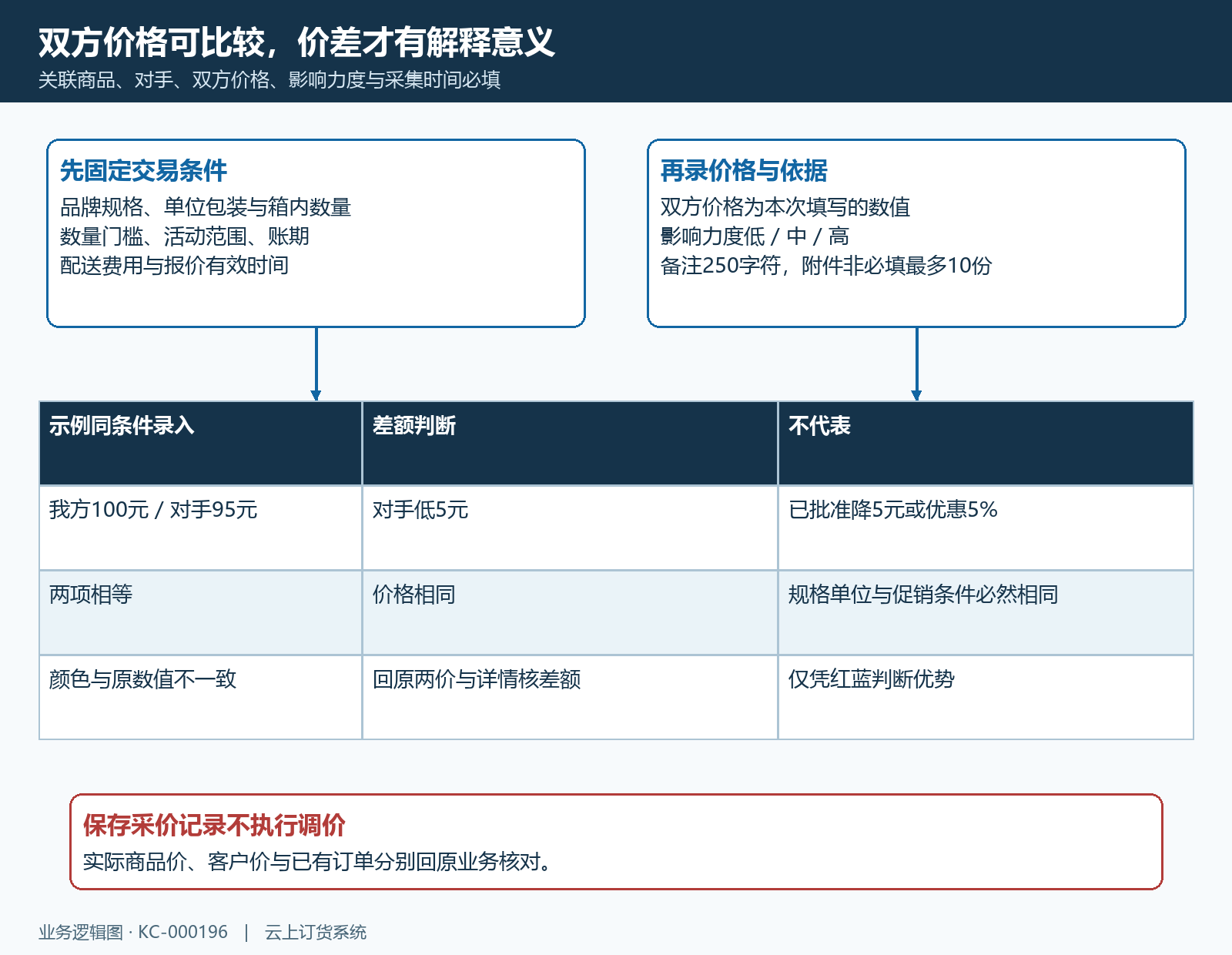Select subtitle 关联商品、对手、双方价格、影响力度与采集时间必填
The image size is (1232, 955).
pyautogui.click(x=269, y=80)
